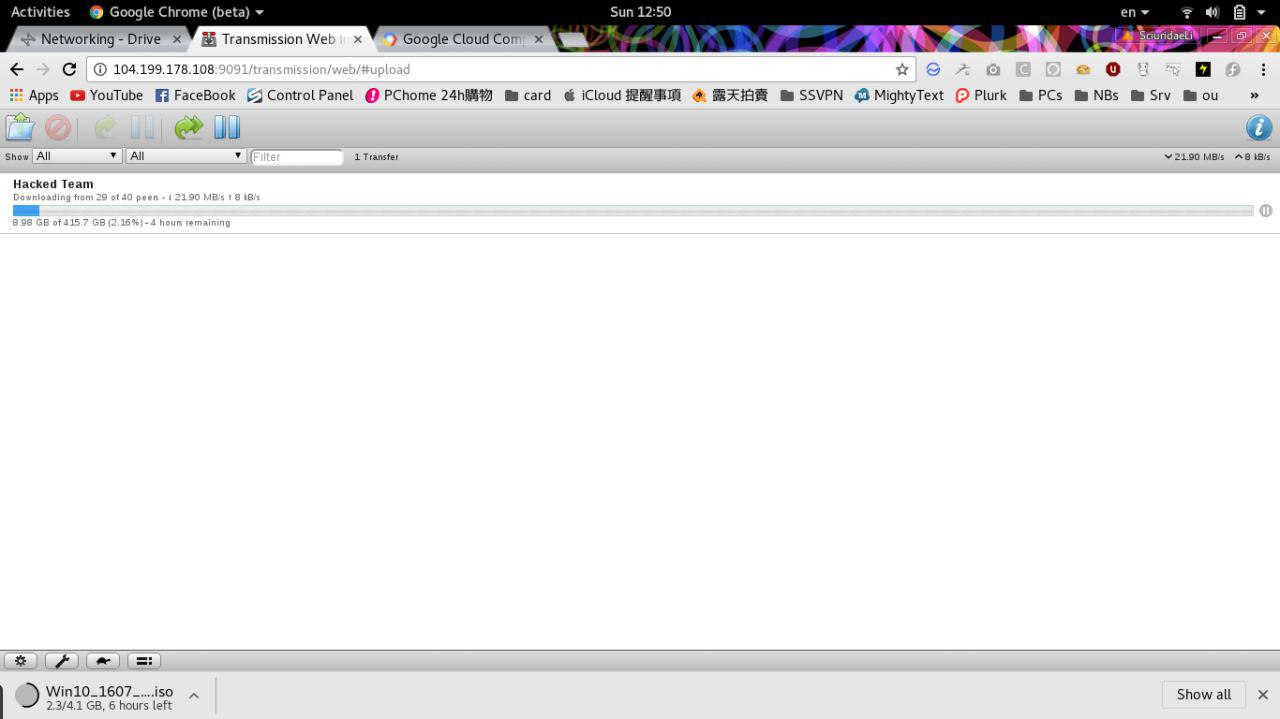Open Transmission settings gear menu
1280x719 pixels.
coord(21,661)
